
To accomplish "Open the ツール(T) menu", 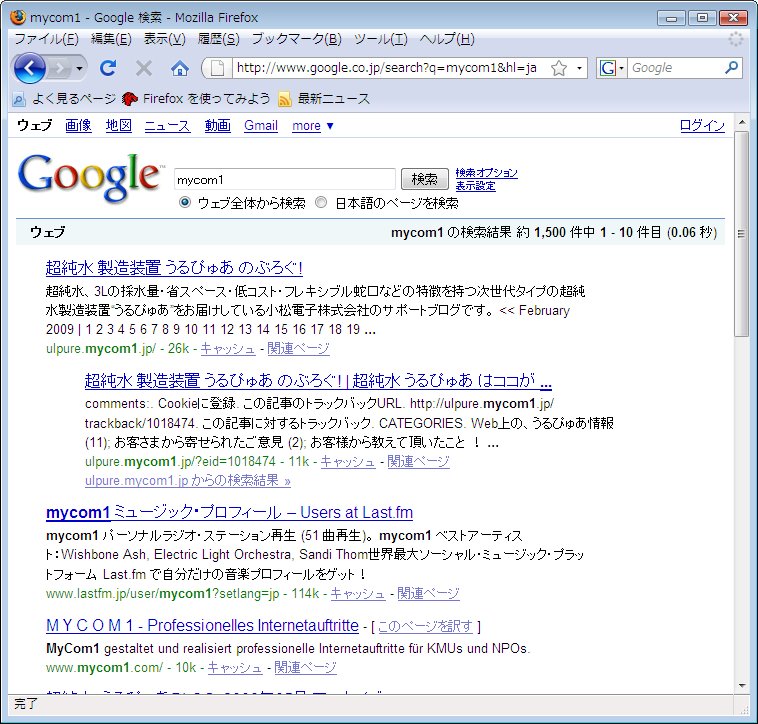I will point(381,39).
